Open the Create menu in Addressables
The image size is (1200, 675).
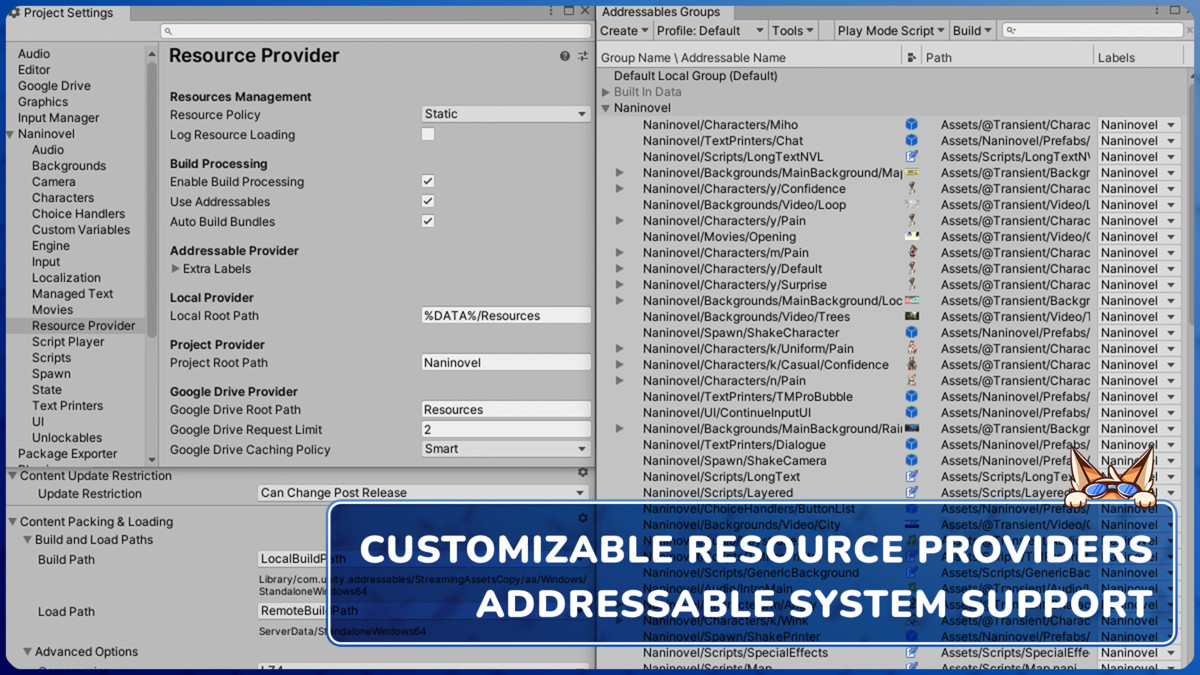tap(624, 31)
